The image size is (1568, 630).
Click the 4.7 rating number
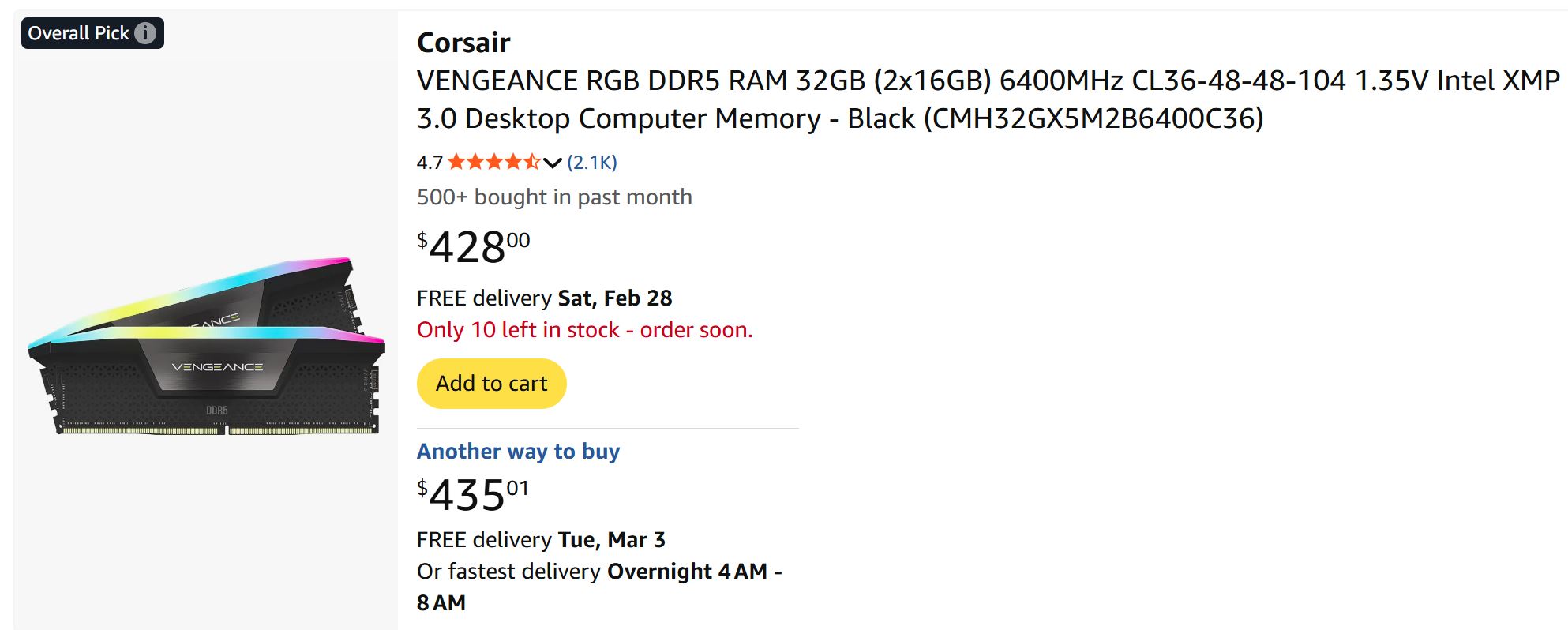tap(428, 161)
